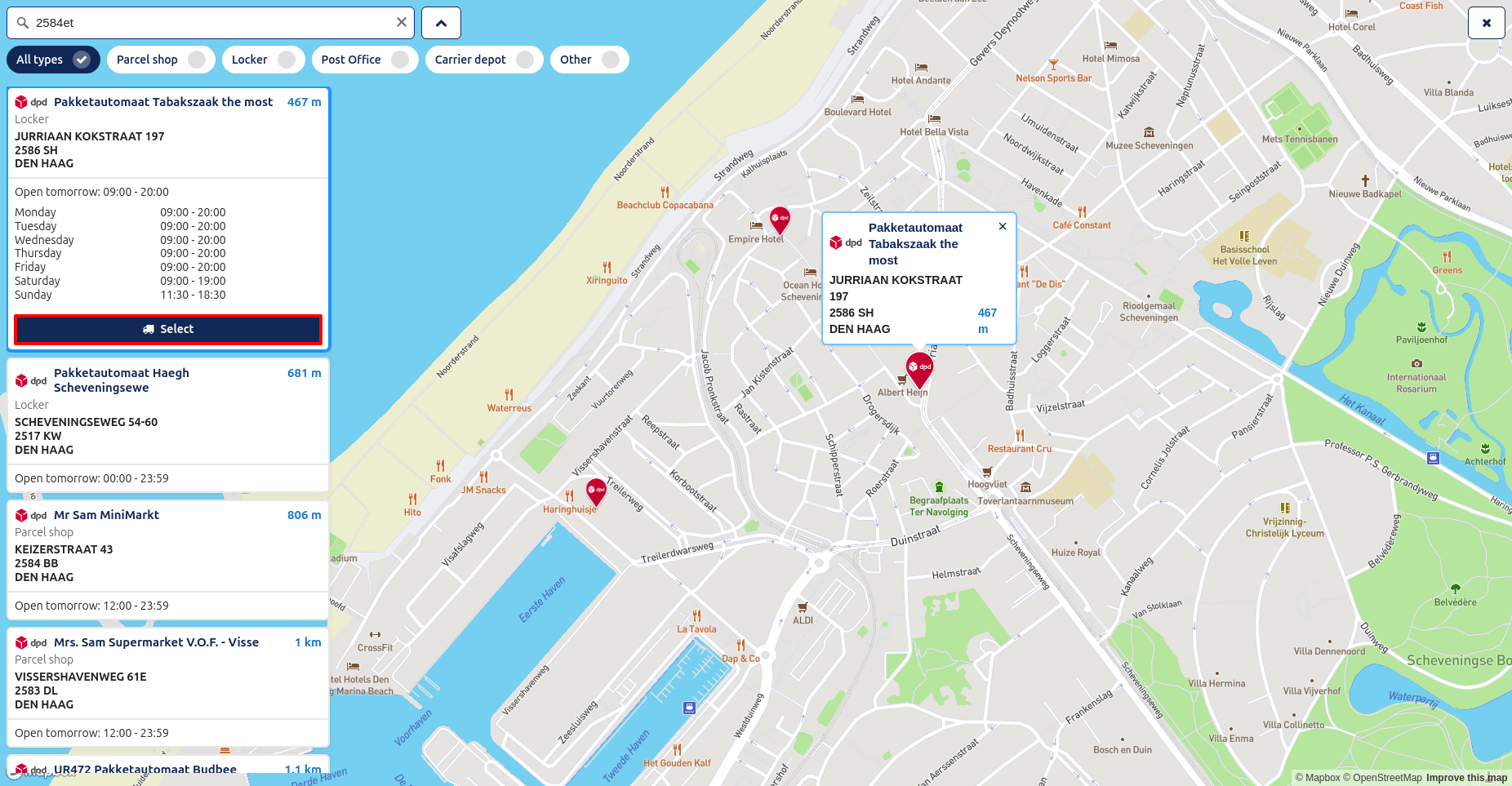The width and height of the screenshot is (1512, 786).
Task: Click the KEIZERSTRAAT 43 address text
Action: pos(64,549)
